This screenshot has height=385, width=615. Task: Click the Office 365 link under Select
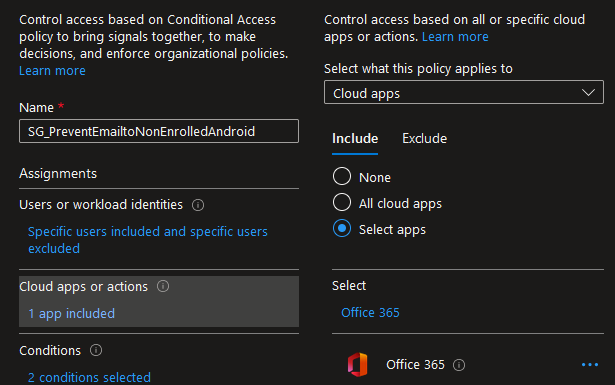tap(370, 312)
